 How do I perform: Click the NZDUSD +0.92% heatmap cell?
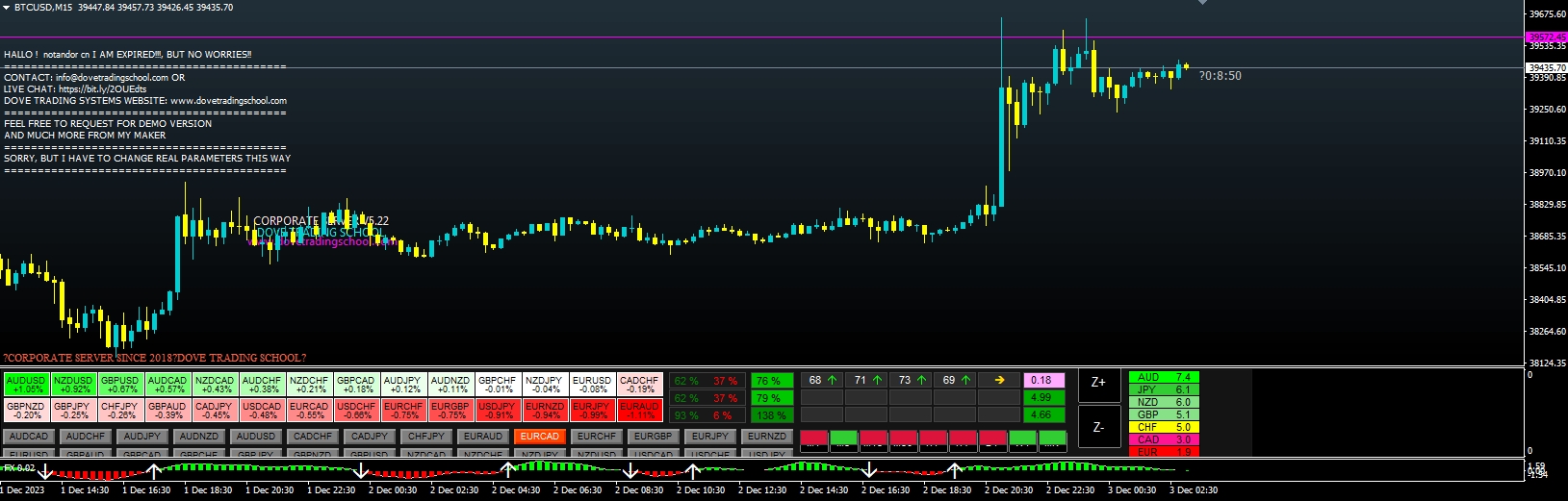[75, 385]
